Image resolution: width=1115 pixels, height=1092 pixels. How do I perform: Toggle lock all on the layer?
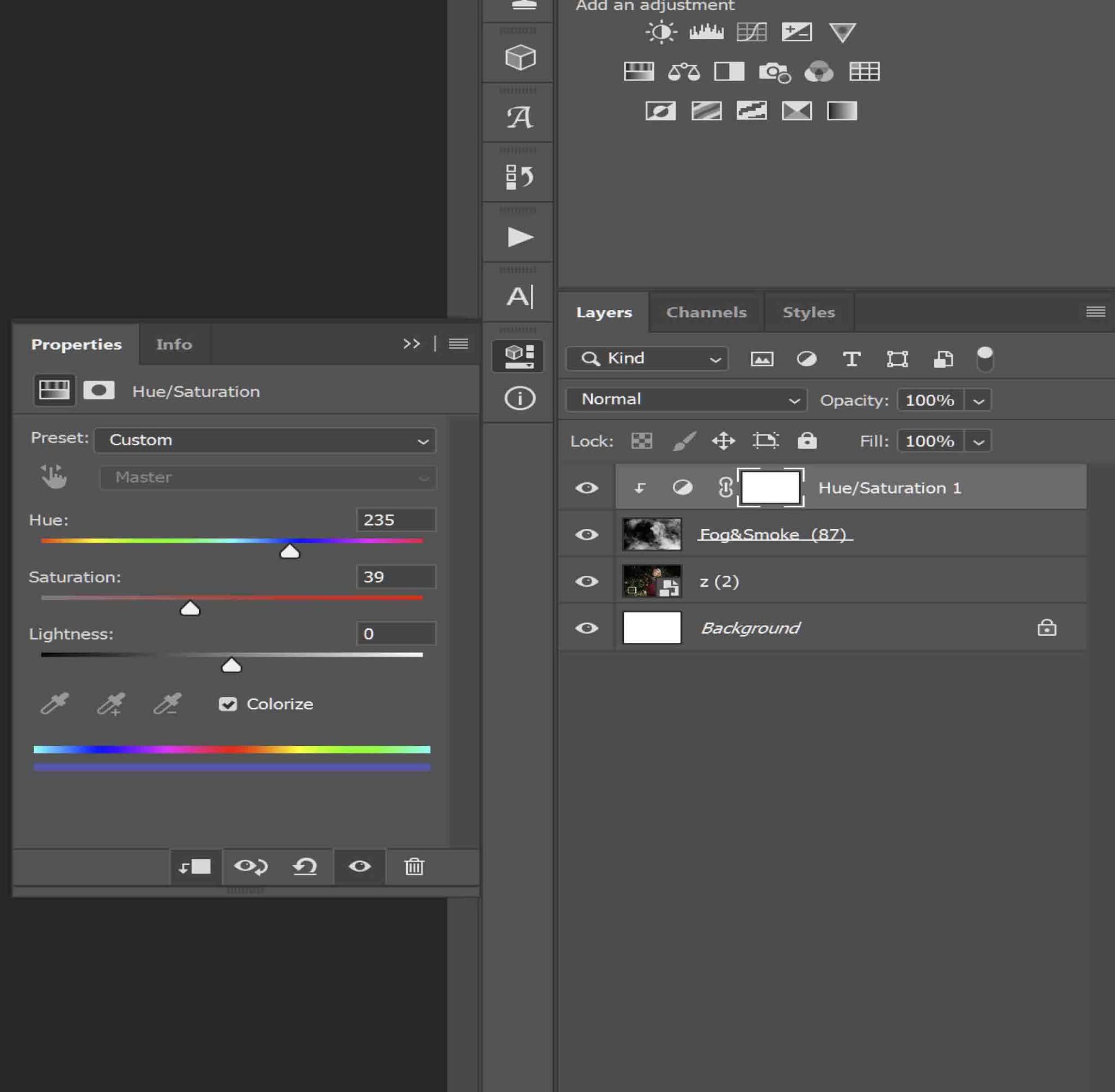click(x=807, y=440)
